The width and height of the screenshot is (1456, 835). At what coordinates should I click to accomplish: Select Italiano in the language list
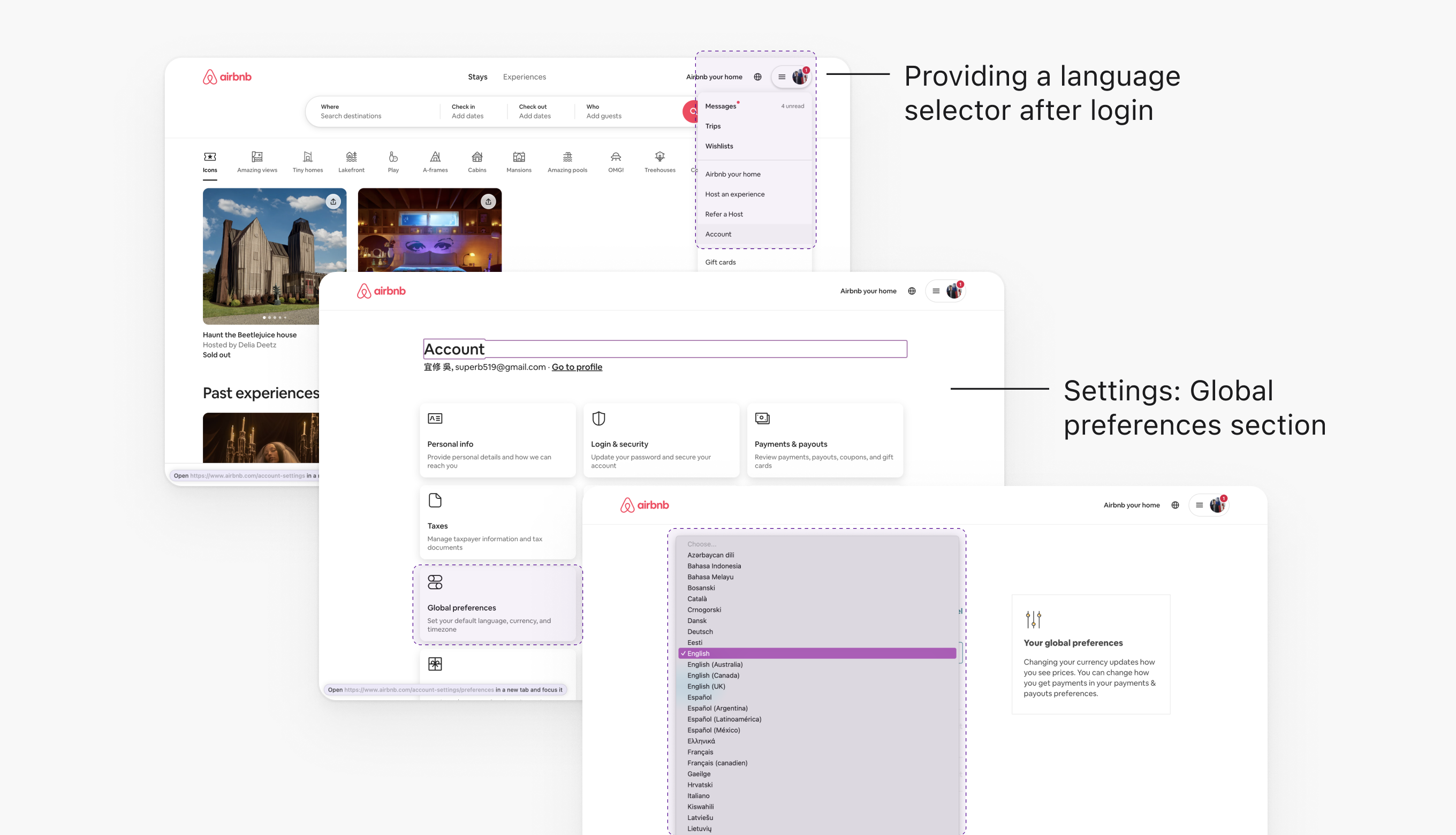pos(817,796)
